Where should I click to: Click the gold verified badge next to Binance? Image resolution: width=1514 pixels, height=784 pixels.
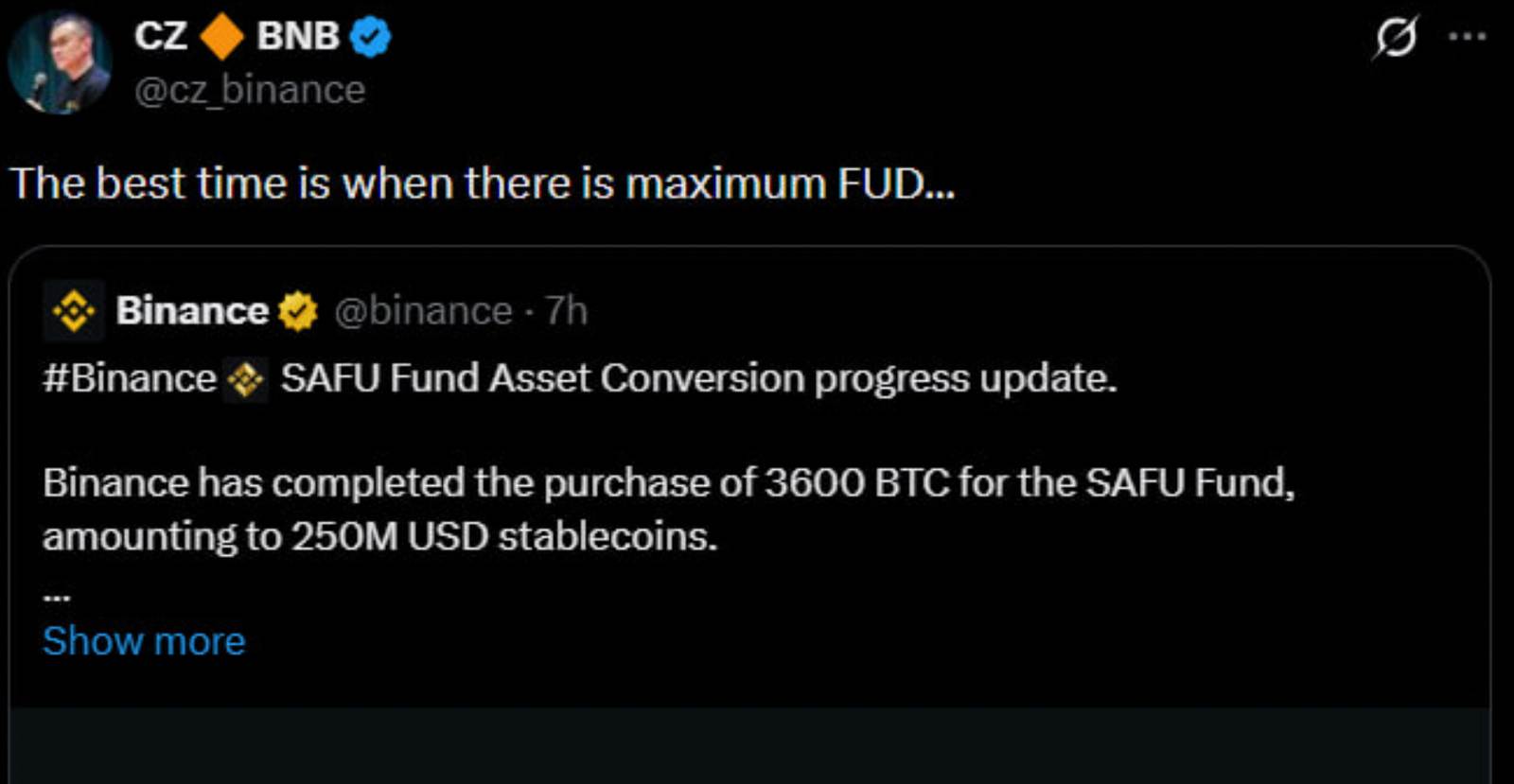tap(297, 311)
